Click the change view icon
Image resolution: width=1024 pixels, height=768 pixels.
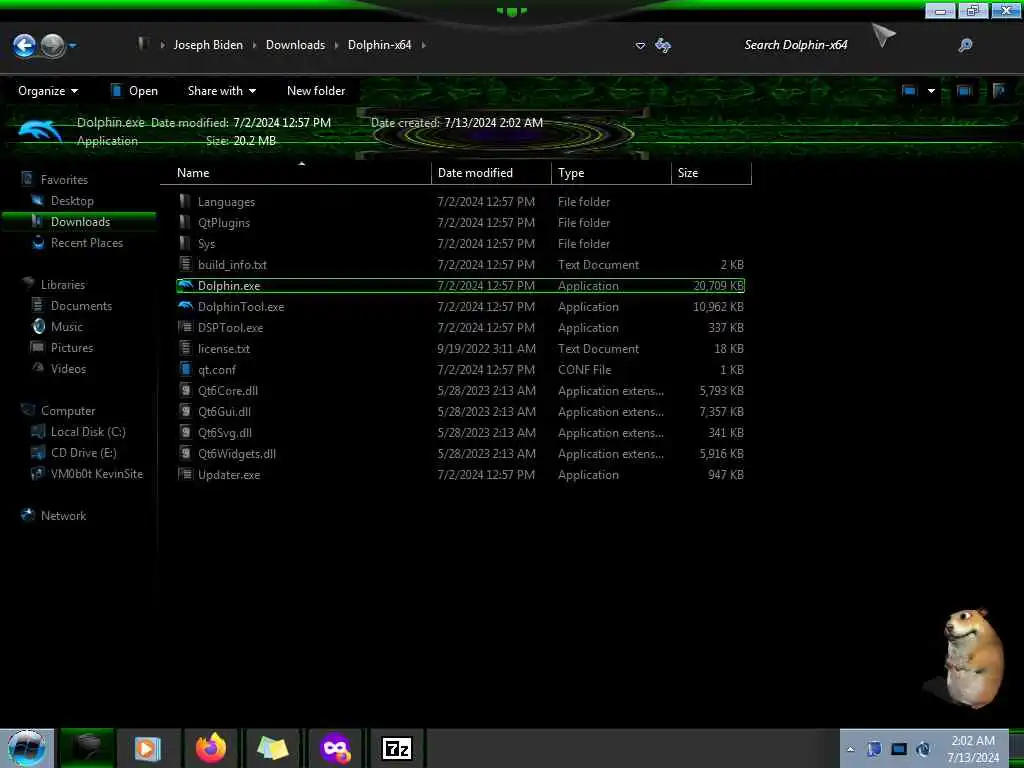909,91
